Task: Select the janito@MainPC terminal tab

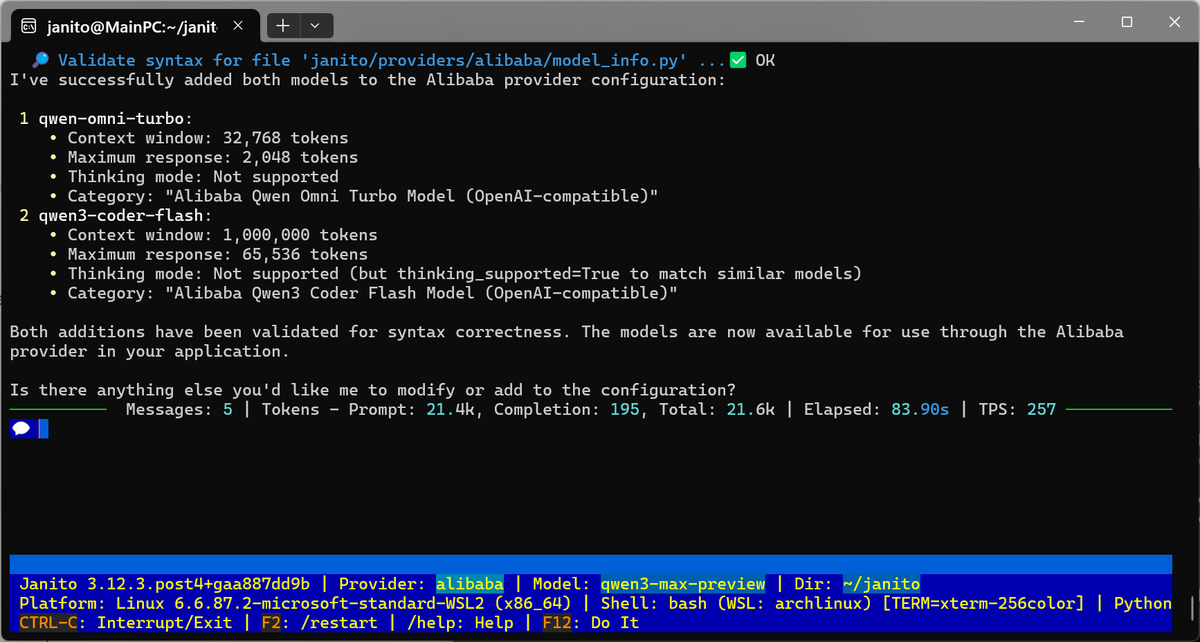Action: click(x=132, y=26)
